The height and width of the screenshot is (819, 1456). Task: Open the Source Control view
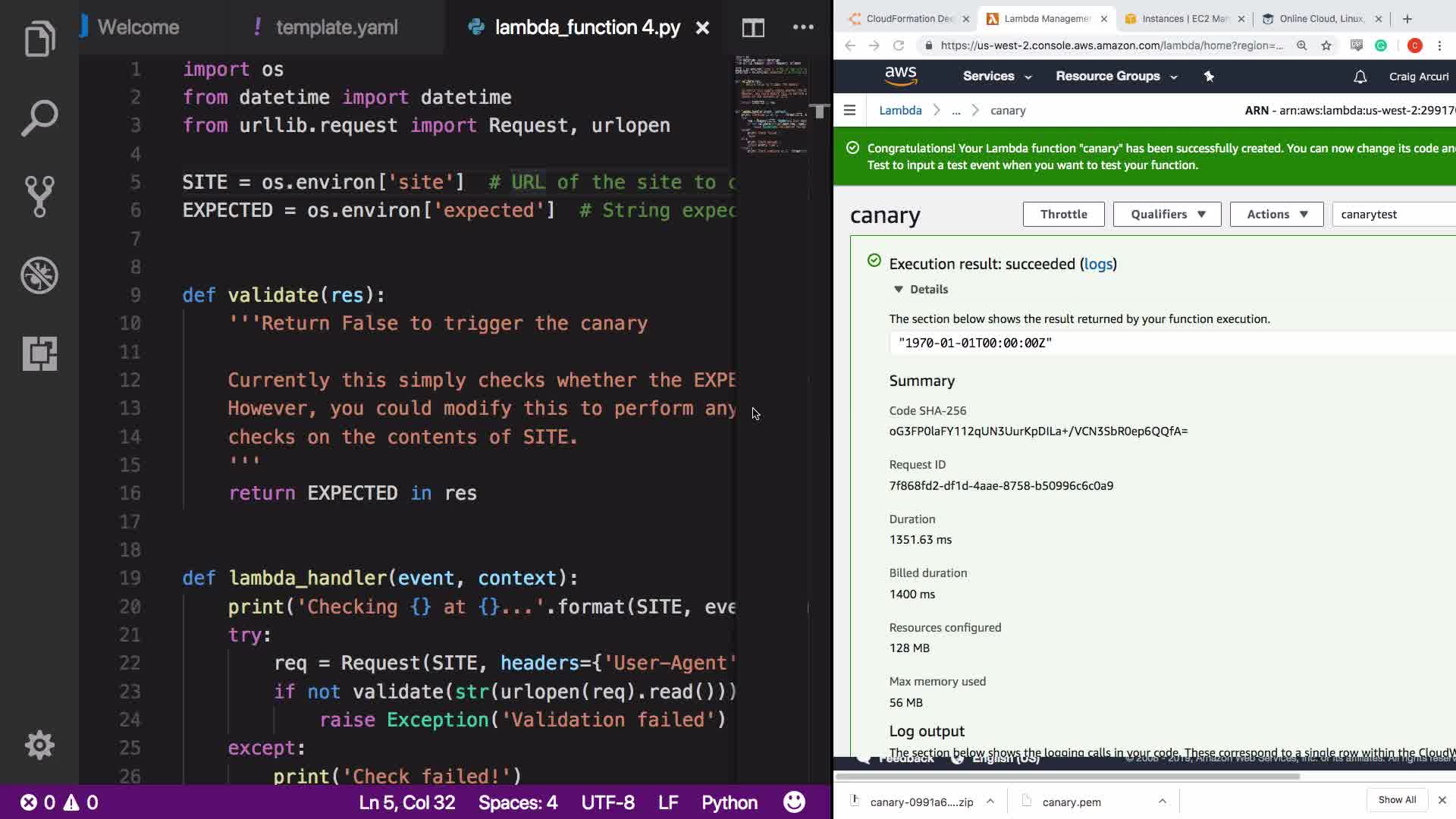(39, 196)
